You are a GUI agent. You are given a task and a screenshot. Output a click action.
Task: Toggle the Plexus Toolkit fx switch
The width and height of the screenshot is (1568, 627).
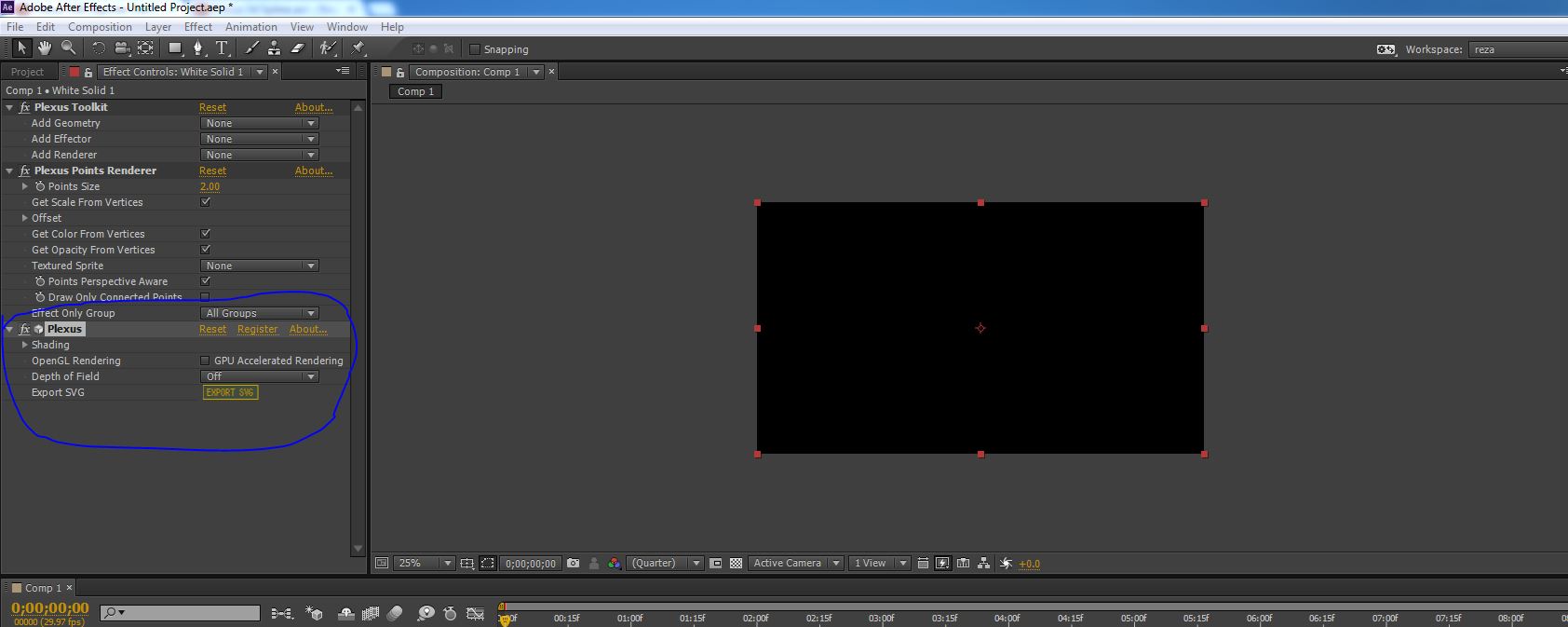(x=24, y=107)
